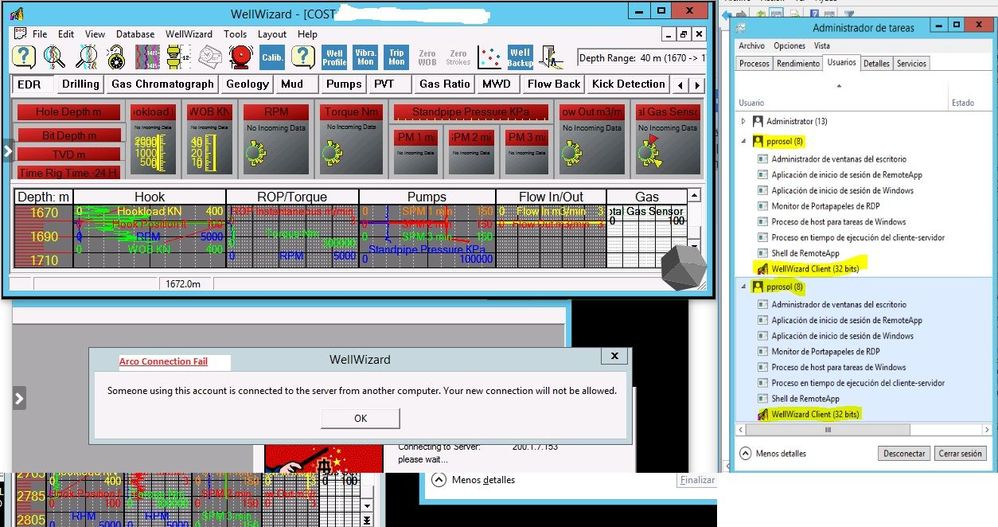This screenshot has width=998, height=527.
Task: Click the Standpipe Pressure KPa gauge header
Action: point(471,112)
